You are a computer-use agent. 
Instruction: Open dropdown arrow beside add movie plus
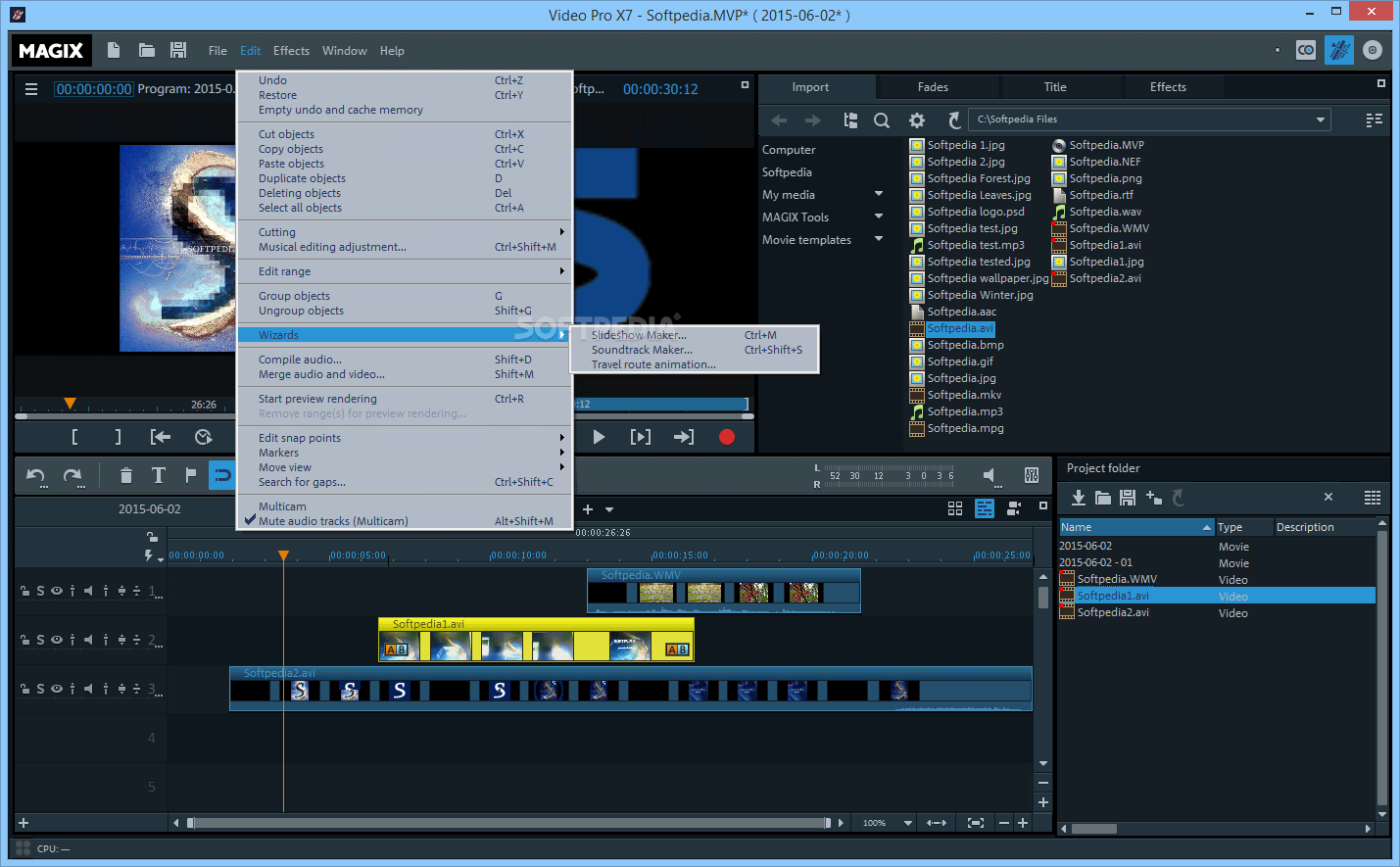609,509
